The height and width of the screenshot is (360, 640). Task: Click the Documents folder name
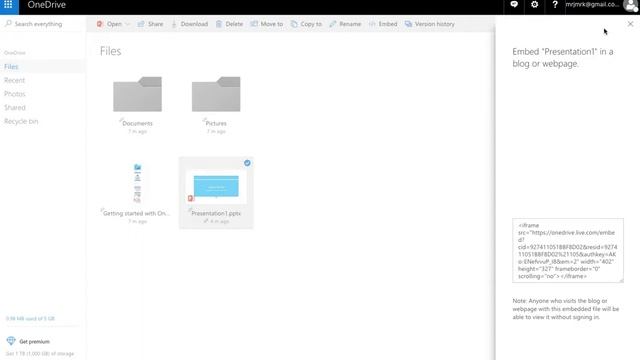pyautogui.click(x=138, y=123)
